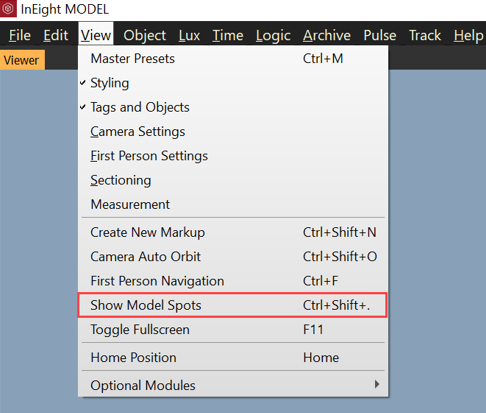Viewport: 486px width, 413px height.
Task: Expand the Optional Modules submenu arrow
Action: tap(377, 384)
